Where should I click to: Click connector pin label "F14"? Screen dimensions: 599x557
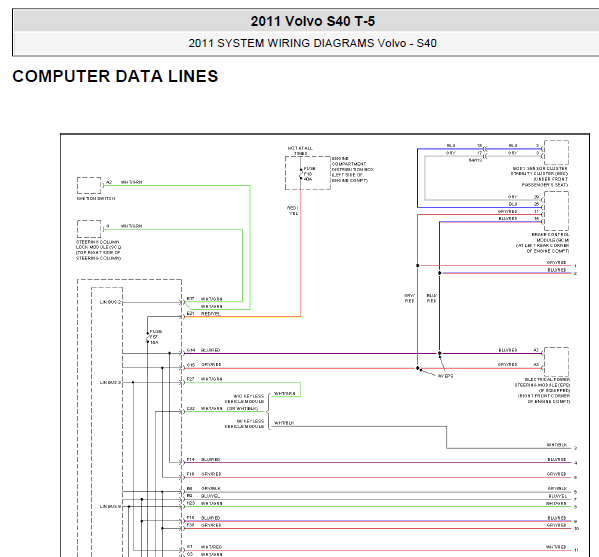(x=190, y=460)
